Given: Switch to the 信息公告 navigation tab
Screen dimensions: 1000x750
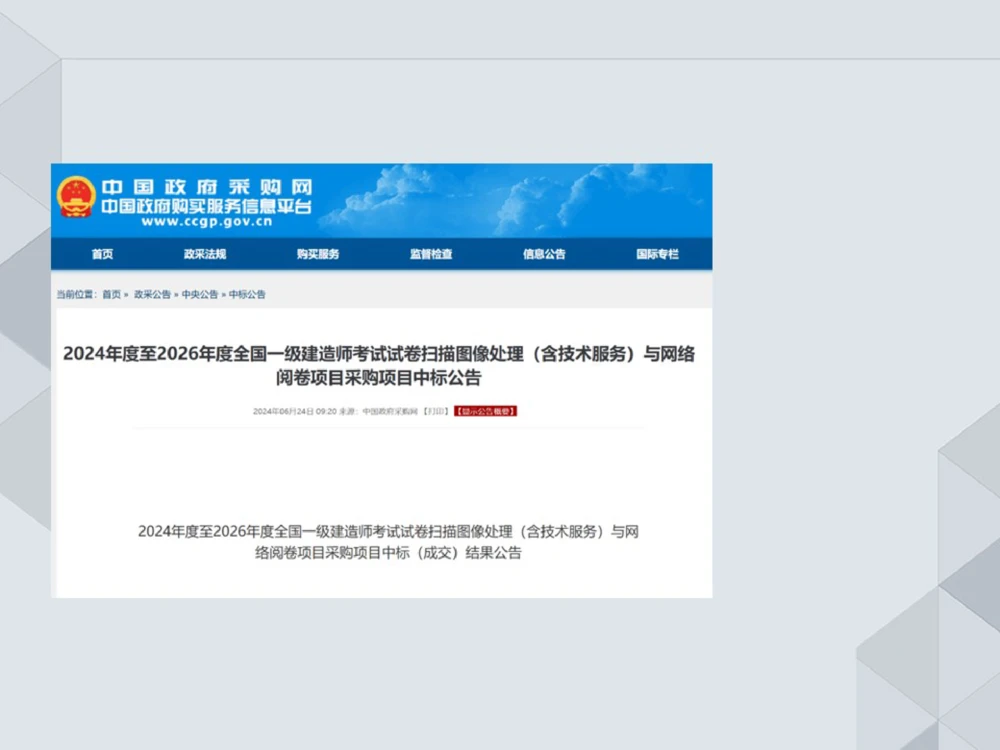Looking at the screenshot, I should point(543,254).
